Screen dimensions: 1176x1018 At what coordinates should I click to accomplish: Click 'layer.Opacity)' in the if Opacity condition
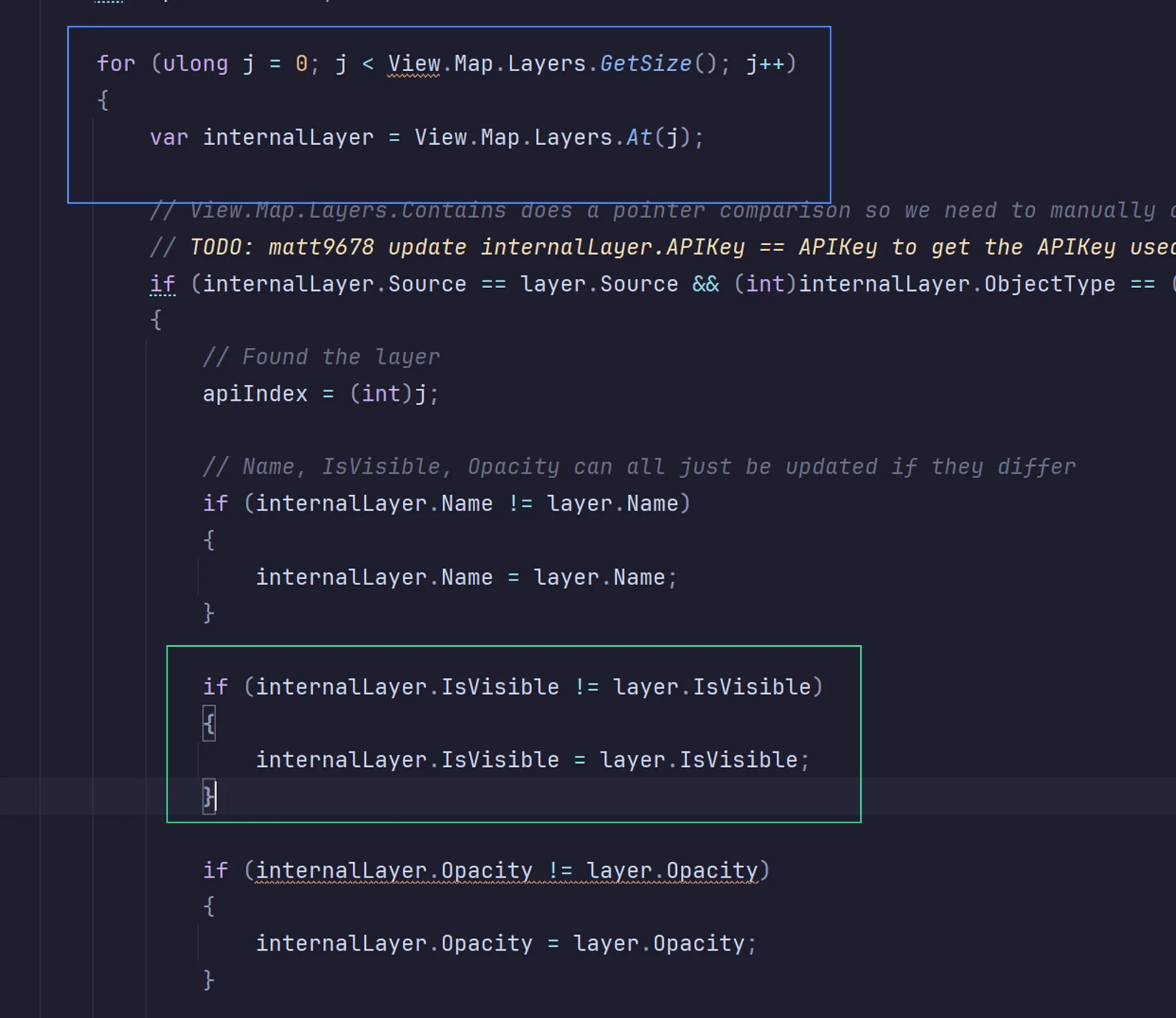(678, 870)
